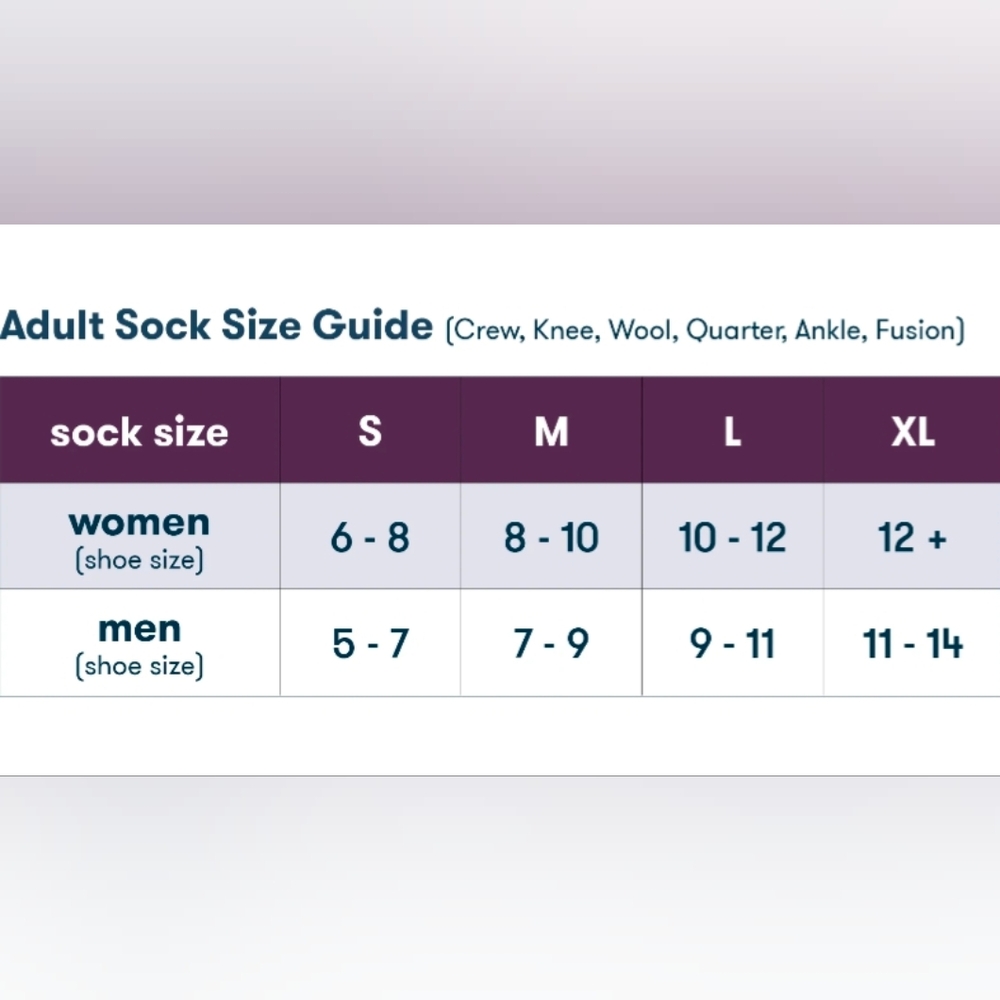Click the gray area below the table
1000x1000 pixels.
pyautogui.click(x=500, y=888)
